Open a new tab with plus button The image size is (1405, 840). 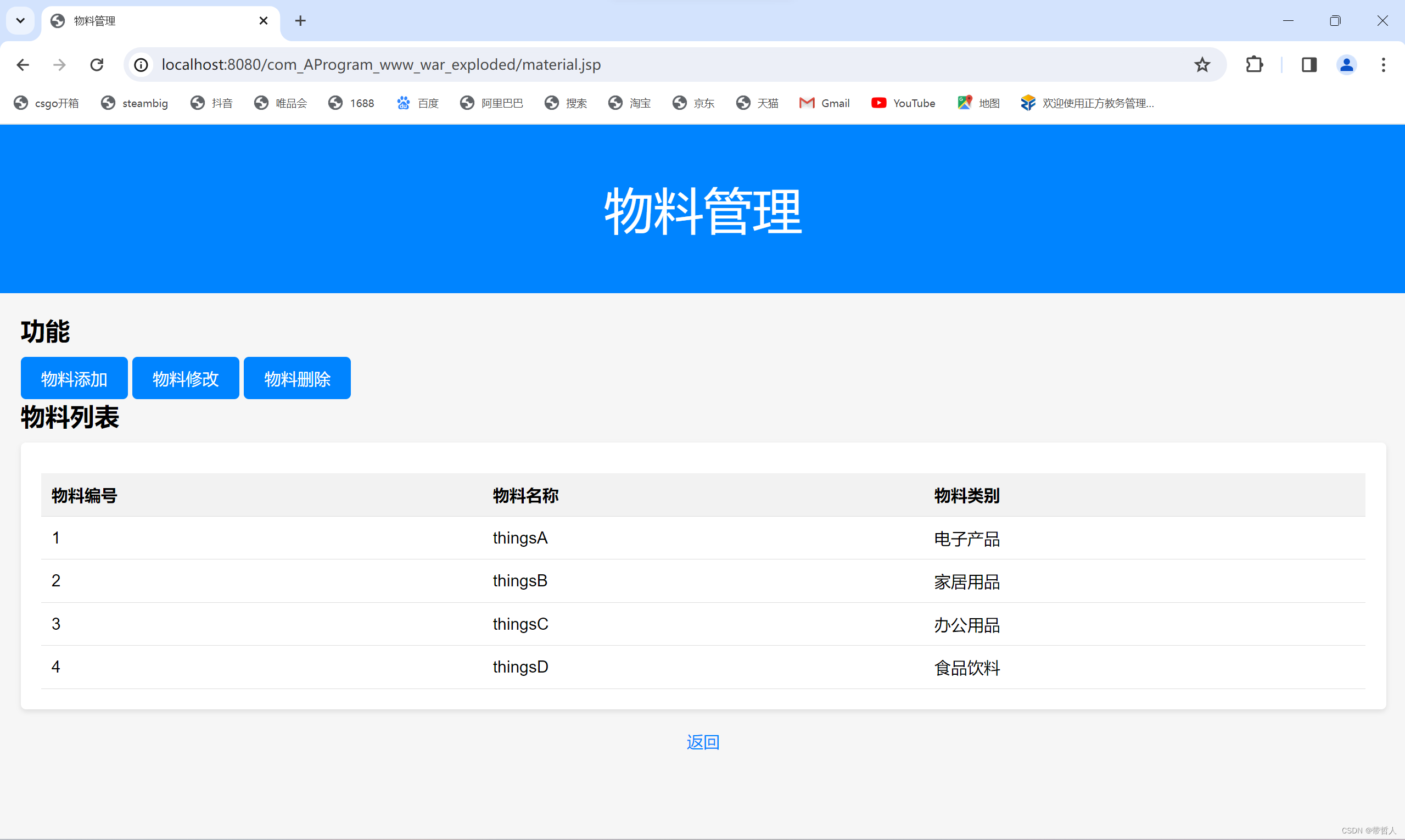[x=300, y=21]
